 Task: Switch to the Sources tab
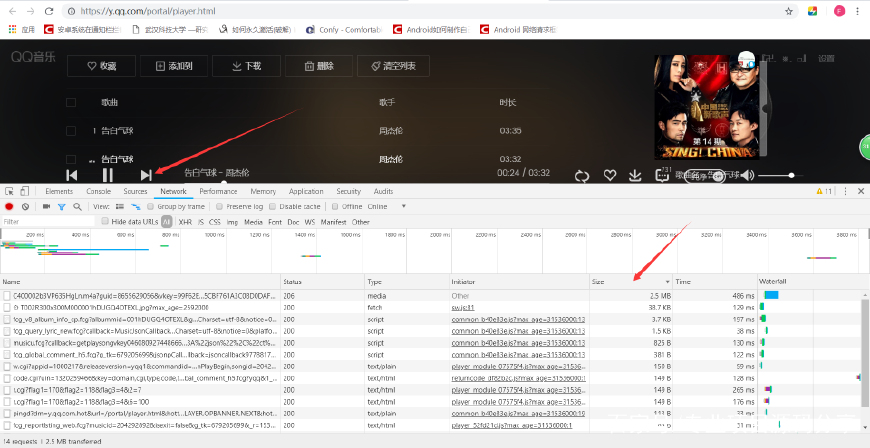click(135, 191)
